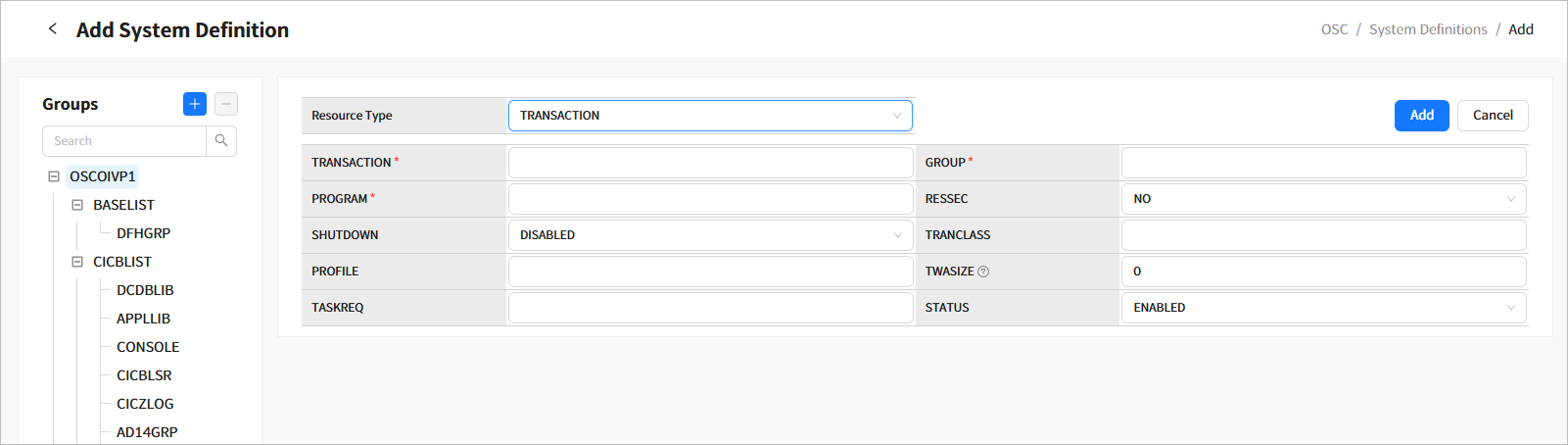The image size is (1568, 445).
Task: Select the CONSOLE group in tree
Action: pyautogui.click(x=148, y=347)
